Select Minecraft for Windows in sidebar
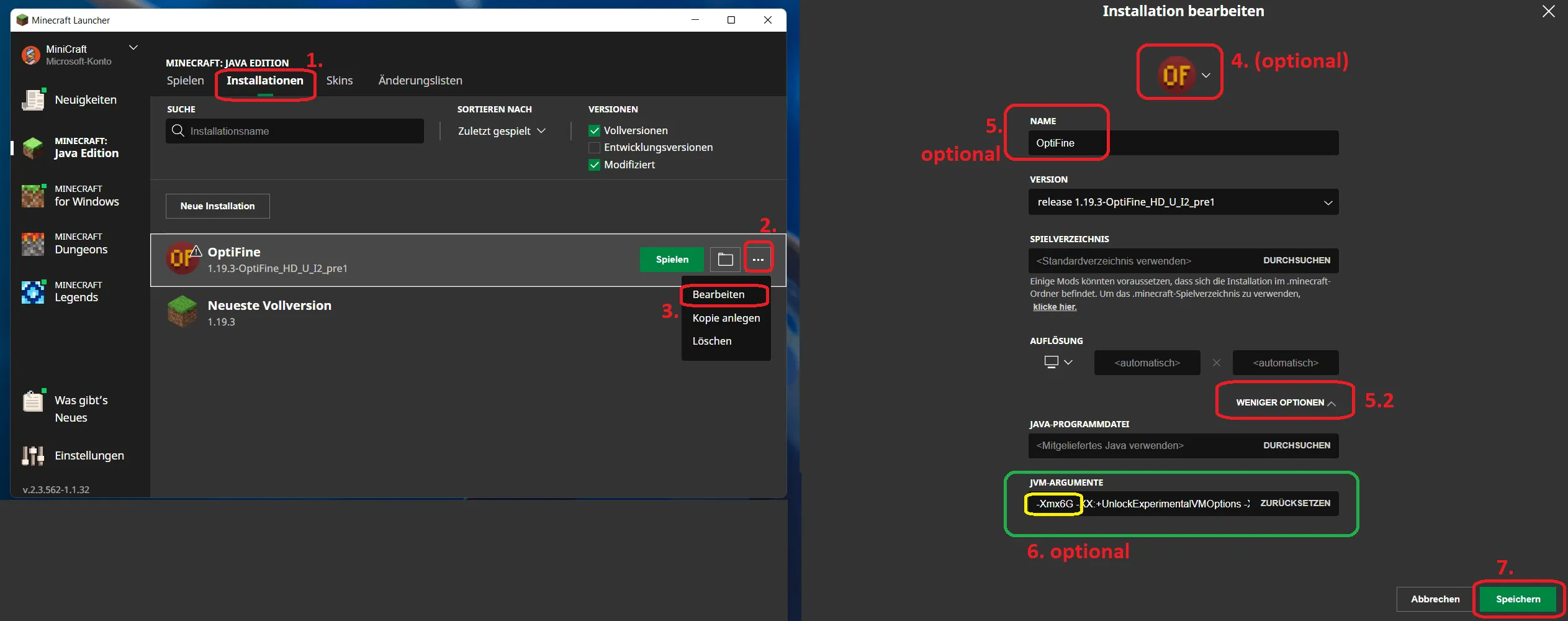Screen dimensions: 1568x621 [86, 196]
